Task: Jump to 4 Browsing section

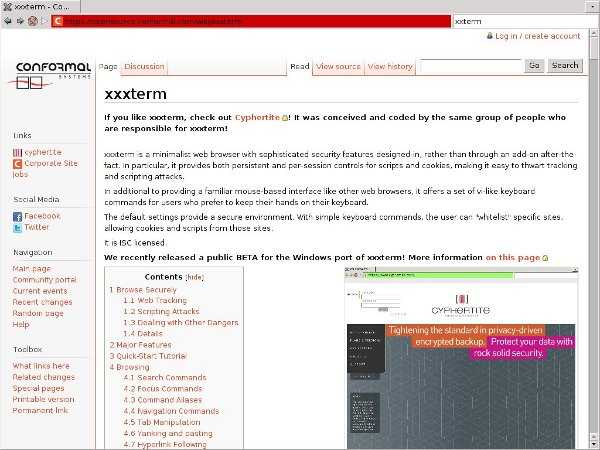Action: [x=129, y=367]
